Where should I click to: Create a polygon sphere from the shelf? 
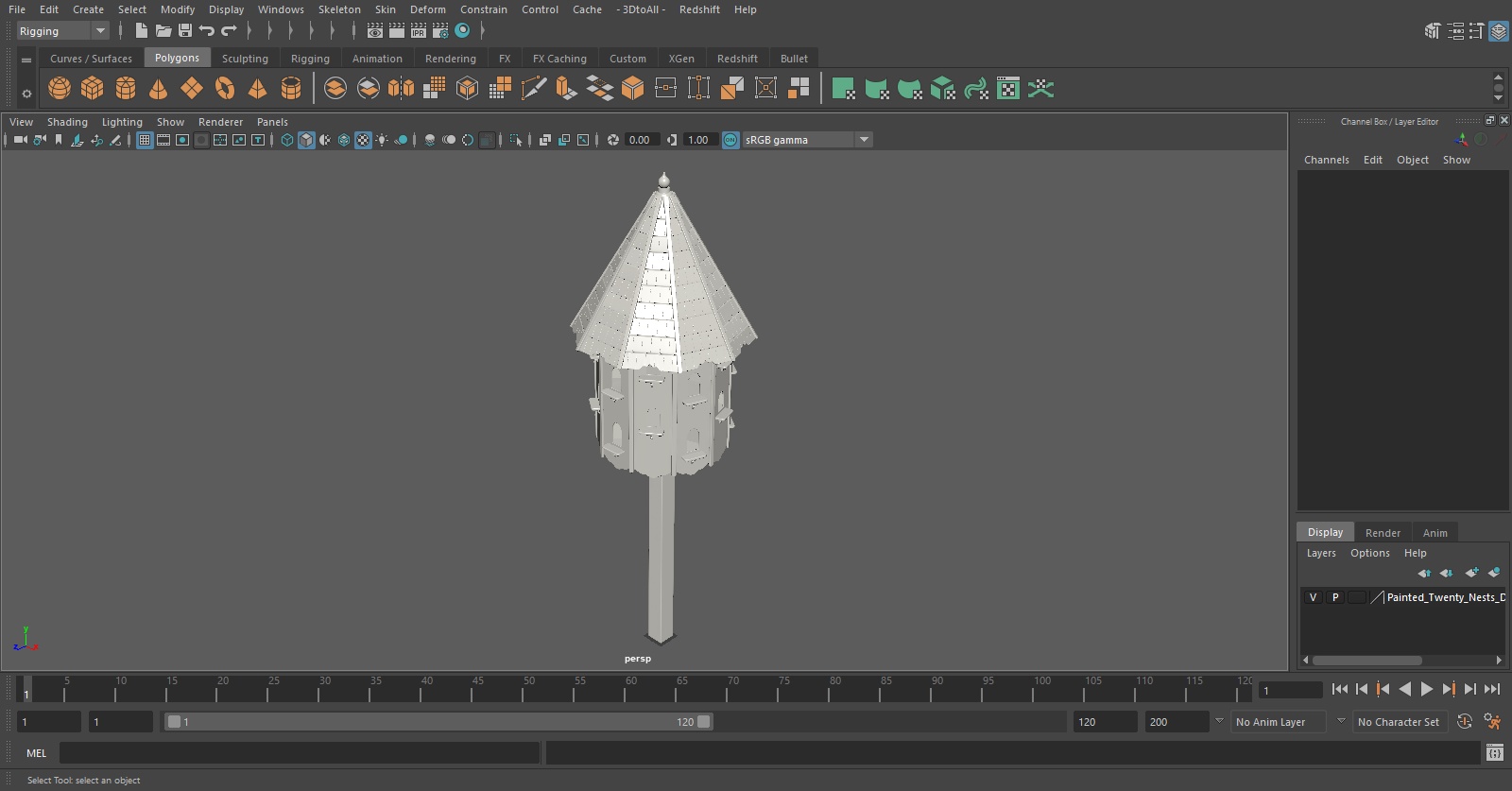[60, 89]
